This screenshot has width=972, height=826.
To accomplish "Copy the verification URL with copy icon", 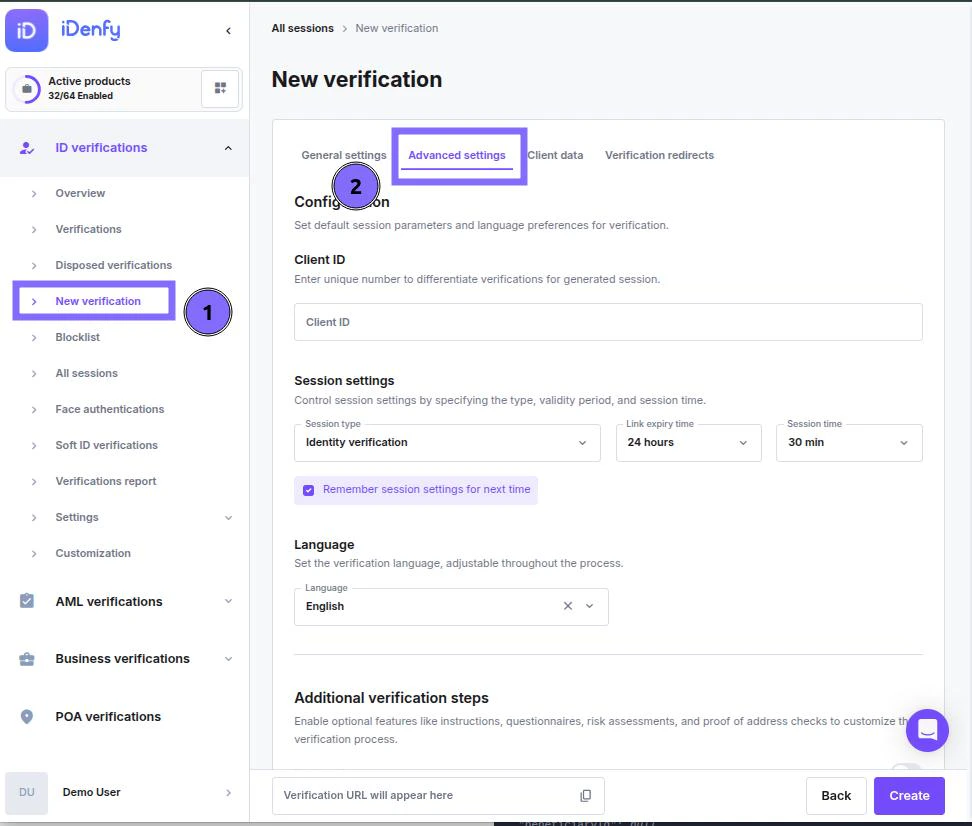I will click(585, 796).
